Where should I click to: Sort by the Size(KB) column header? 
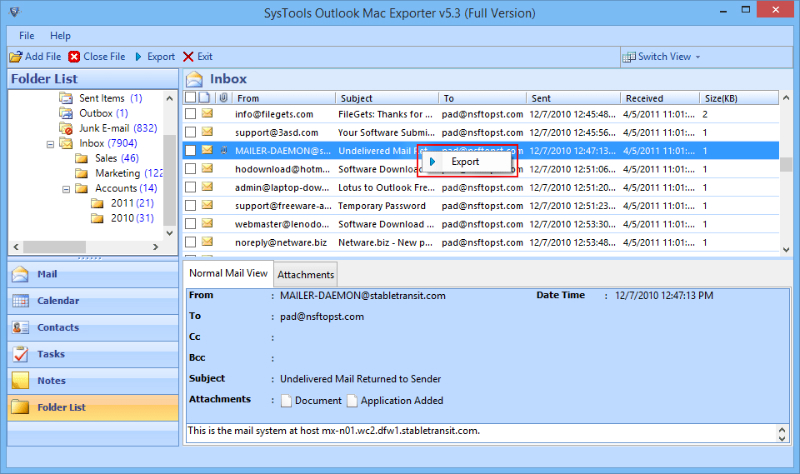click(739, 98)
